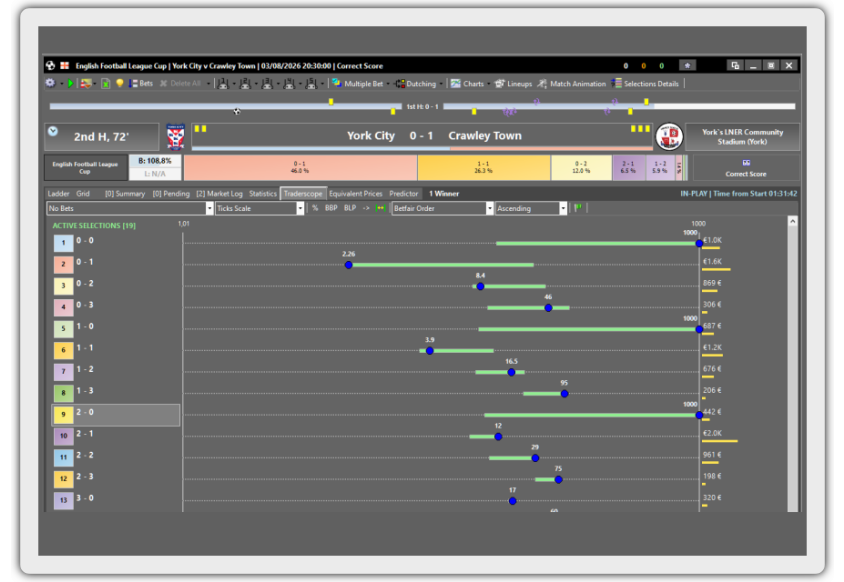Toggle the % display option
This screenshot has width=844, height=582.
pos(315,208)
